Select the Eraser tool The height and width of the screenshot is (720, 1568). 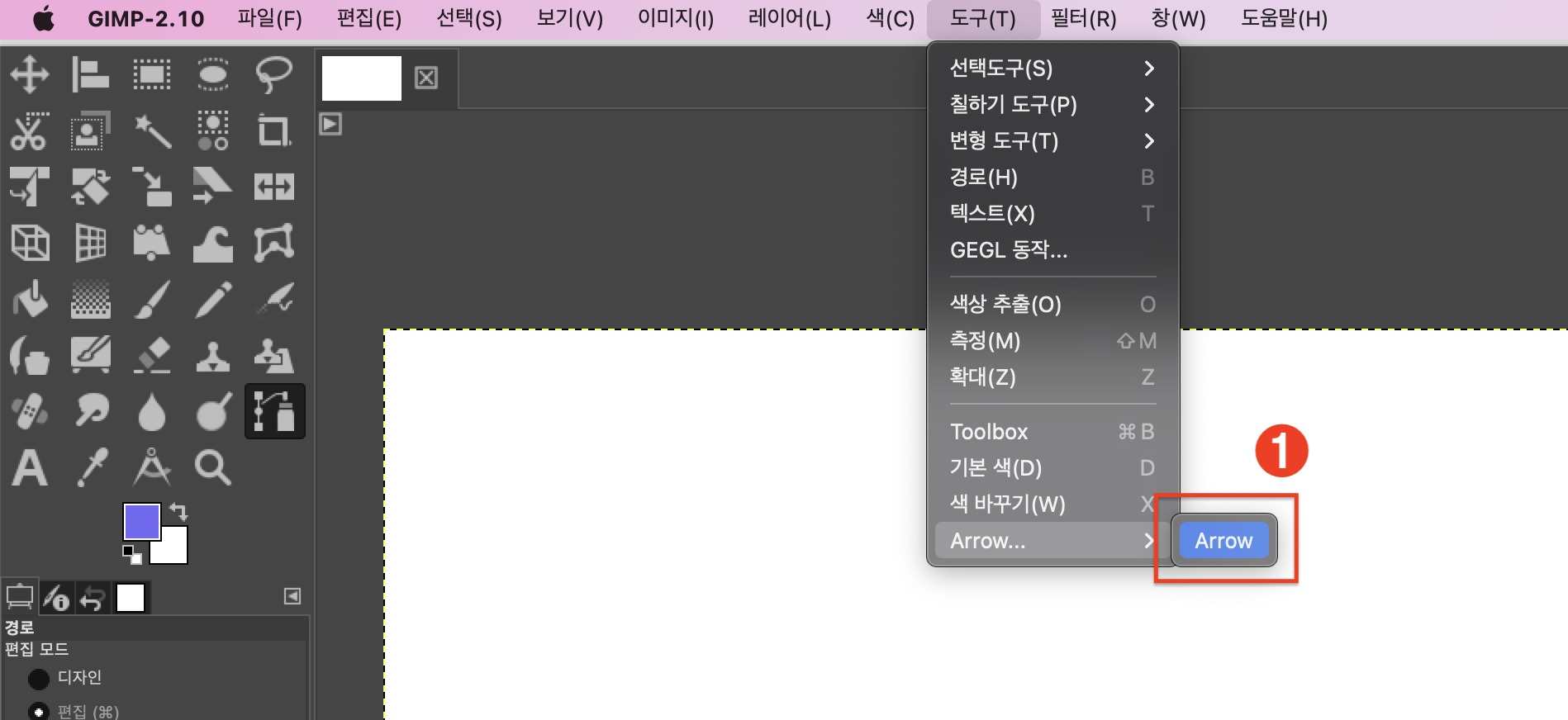(x=152, y=355)
